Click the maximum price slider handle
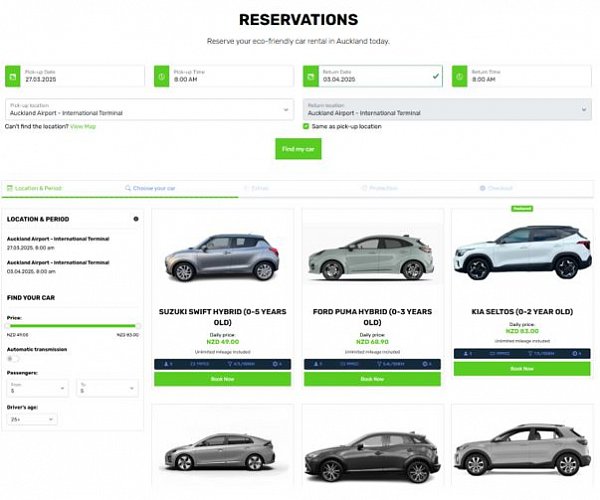This screenshot has height=500, width=600. (138, 326)
